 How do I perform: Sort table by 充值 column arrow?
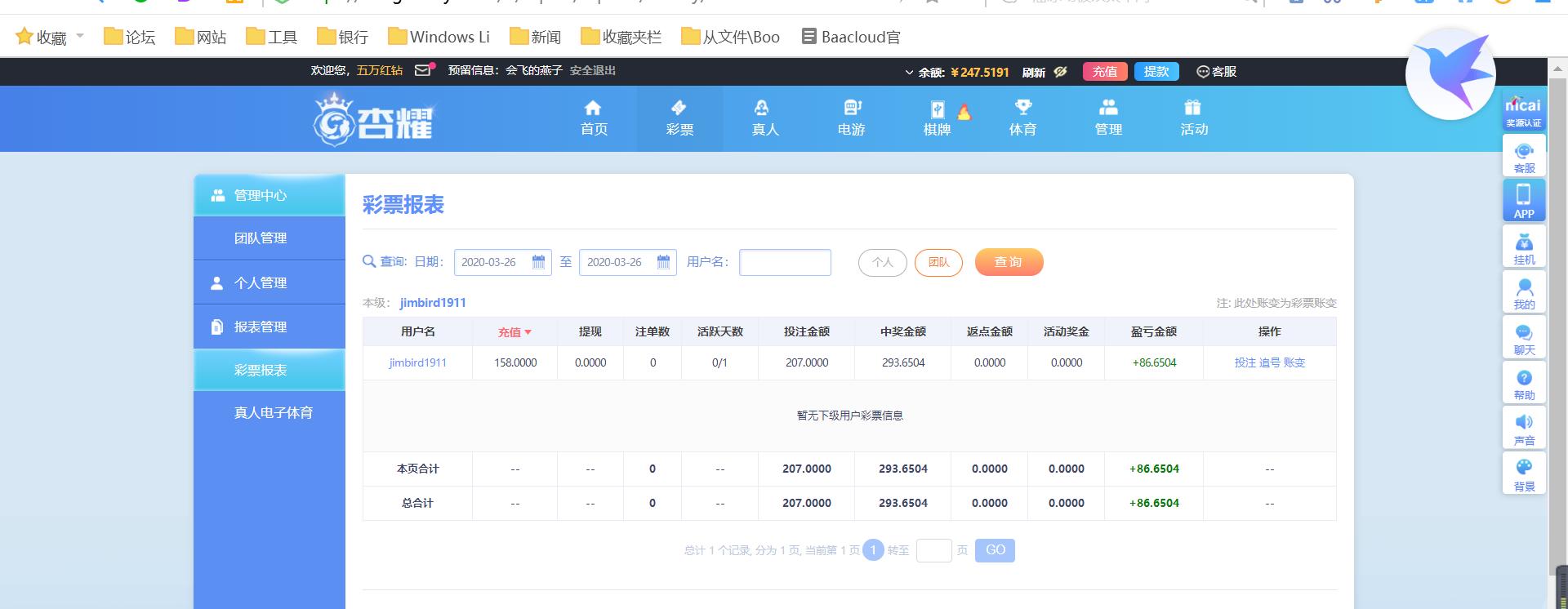[528, 332]
